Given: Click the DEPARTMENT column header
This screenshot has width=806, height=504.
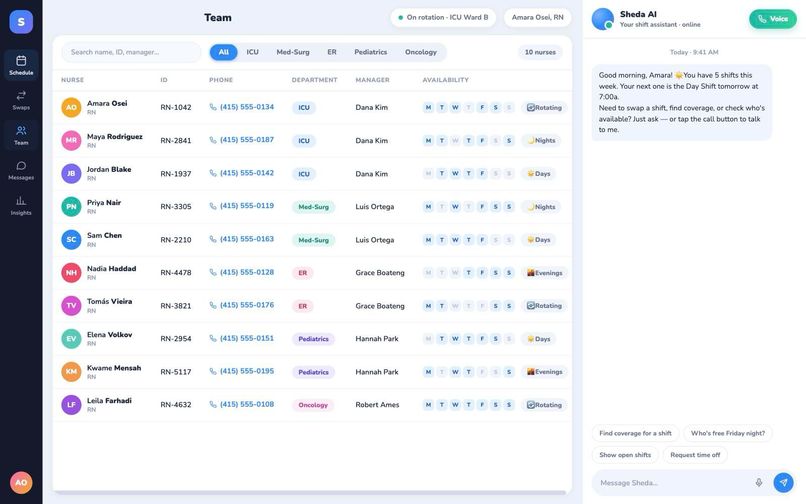Looking at the screenshot, I should pyautogui.click(x=315, y=80).
